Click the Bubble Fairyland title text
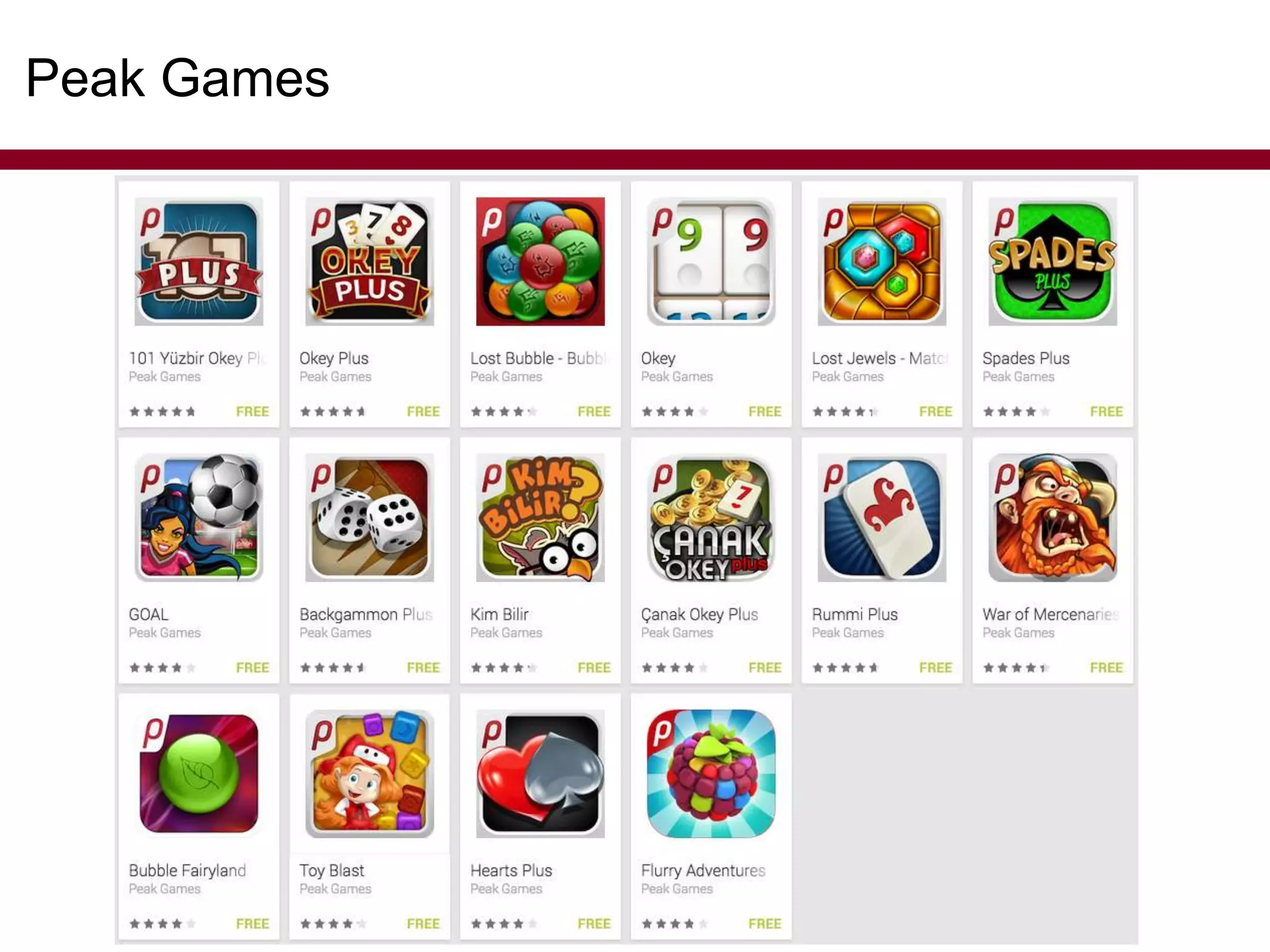 click(x=187, y=871)
